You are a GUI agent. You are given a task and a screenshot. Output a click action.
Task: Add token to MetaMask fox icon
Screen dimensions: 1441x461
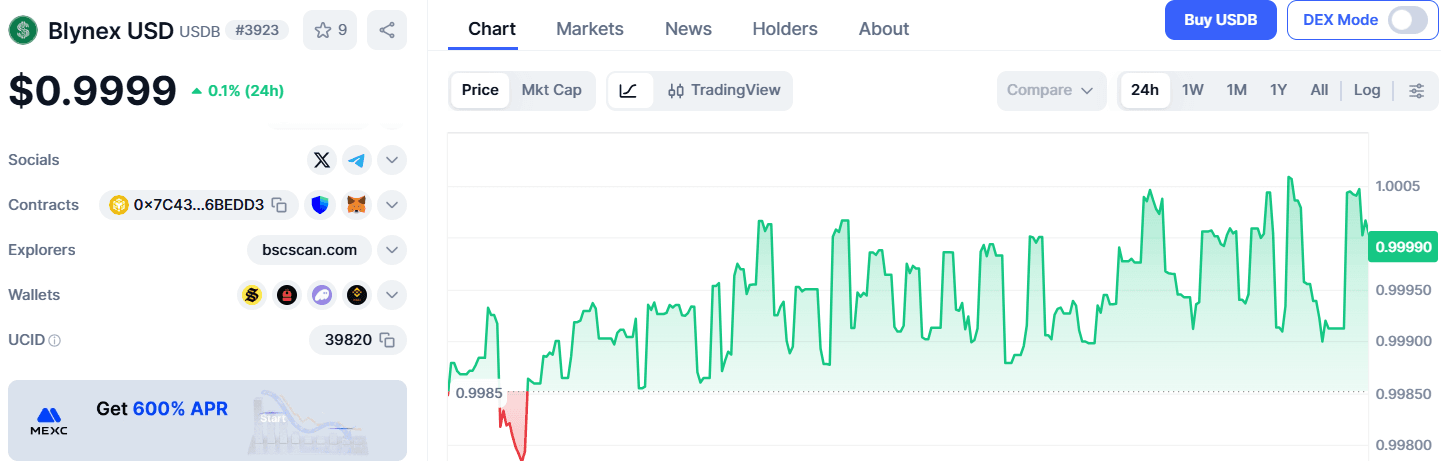pos(357,205)
